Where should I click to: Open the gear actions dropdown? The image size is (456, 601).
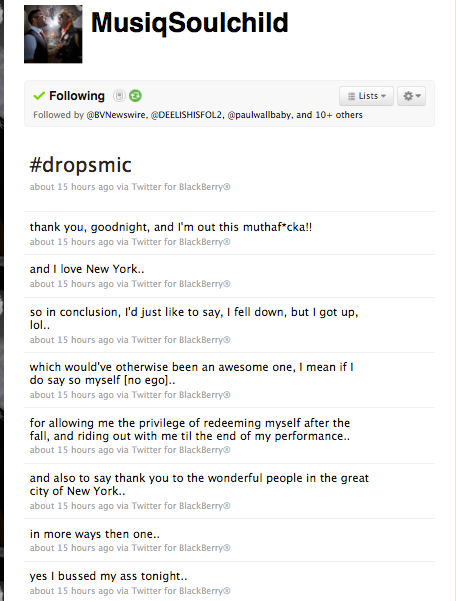[412, 96]
